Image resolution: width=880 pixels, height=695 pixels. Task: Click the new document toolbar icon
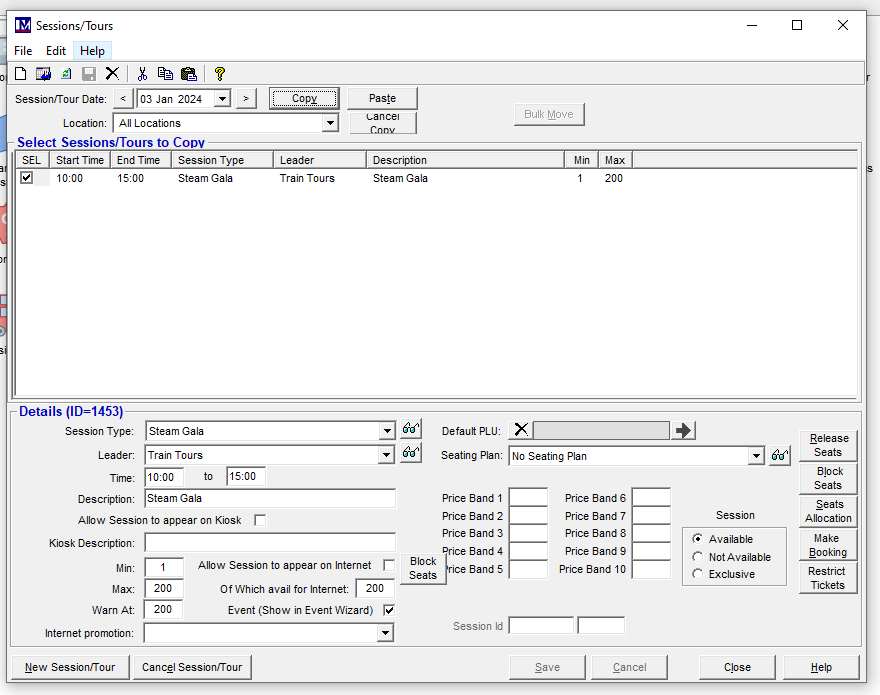point(20,74)
